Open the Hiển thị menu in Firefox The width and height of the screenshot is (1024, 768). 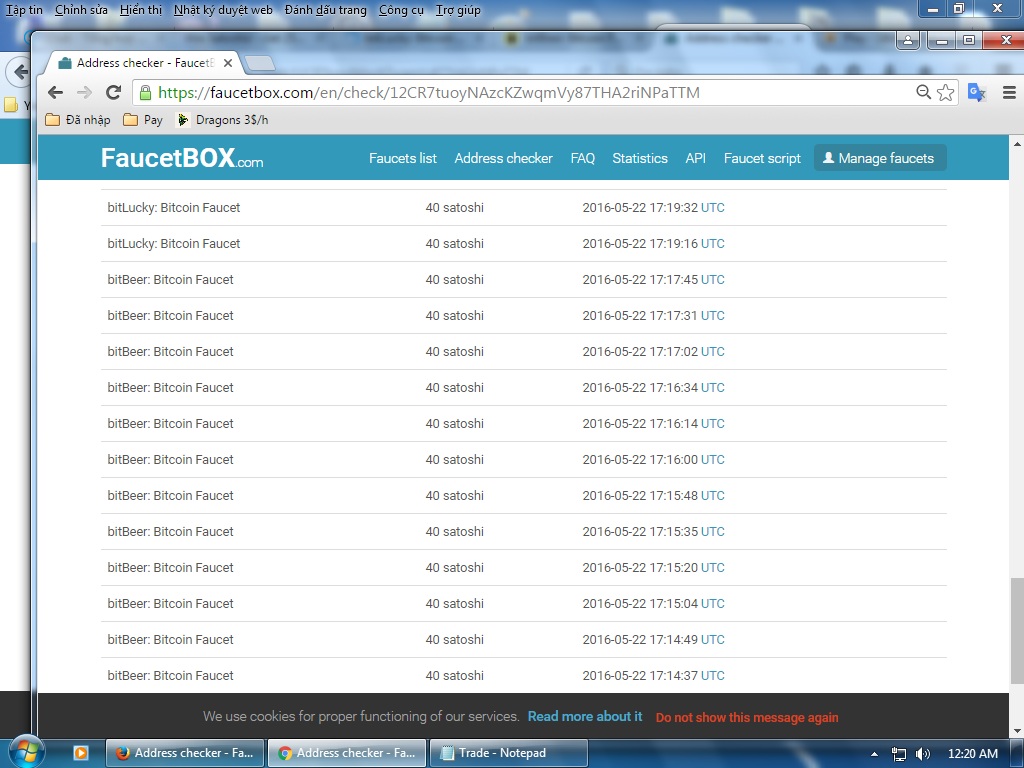140,10
